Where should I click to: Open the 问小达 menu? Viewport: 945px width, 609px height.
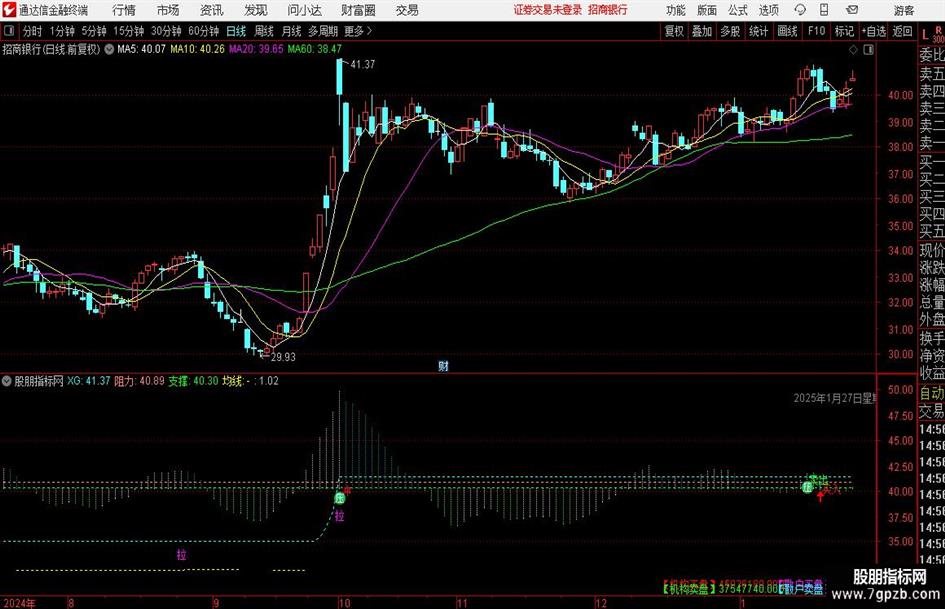(304, 10)
